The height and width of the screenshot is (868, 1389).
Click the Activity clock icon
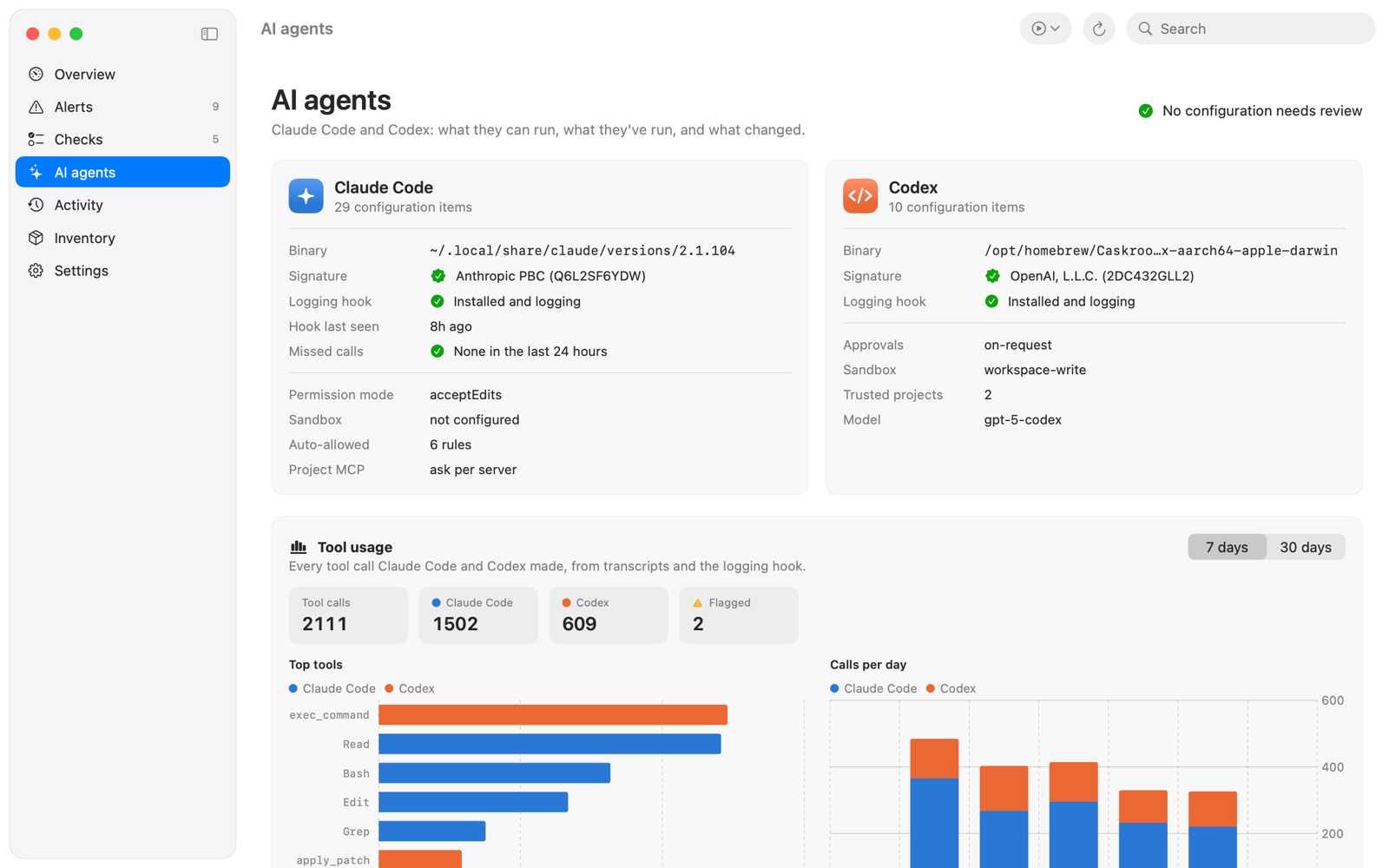[x=36, y=205]
